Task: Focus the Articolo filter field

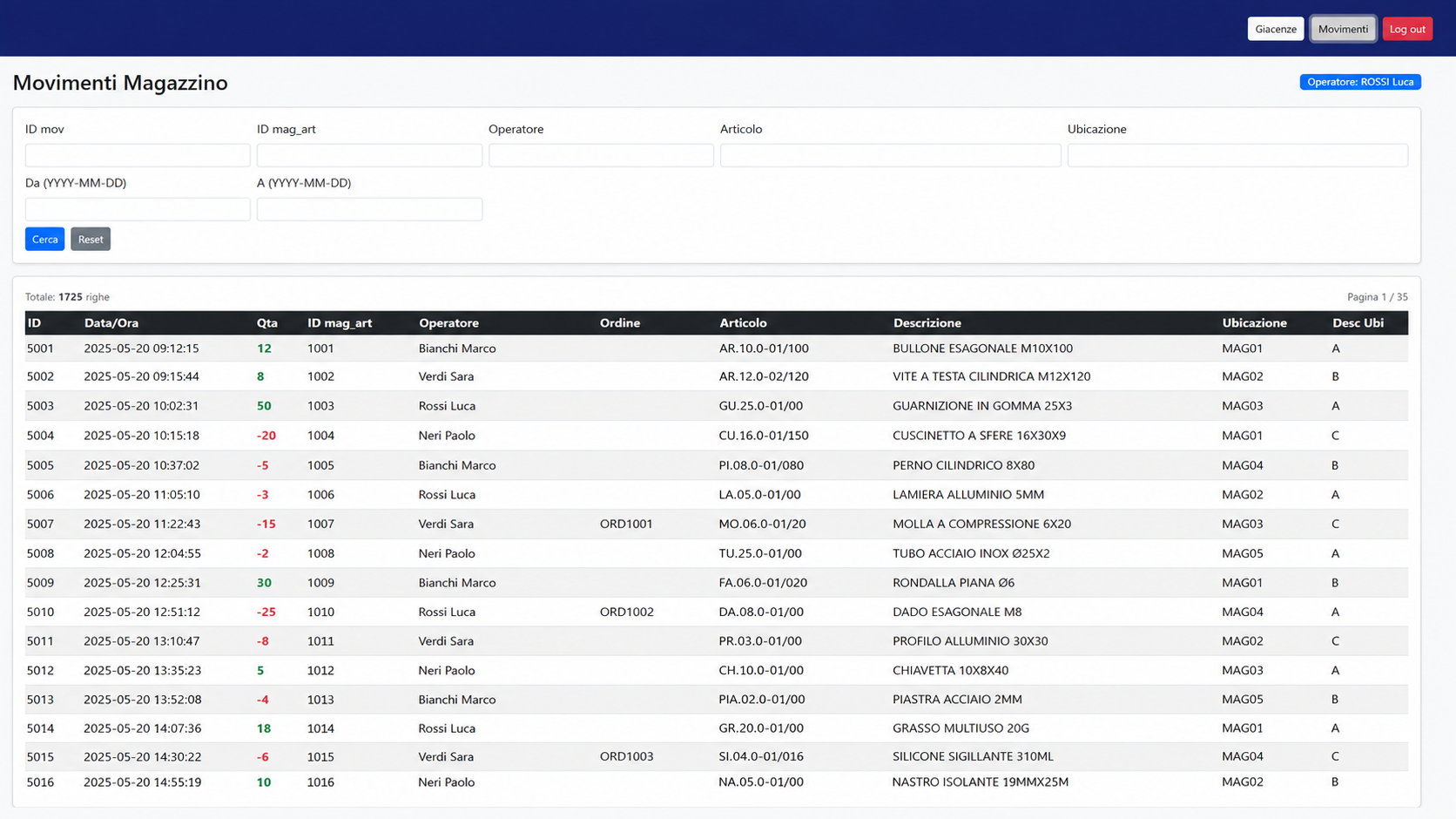Action: (x=890, y=155)
